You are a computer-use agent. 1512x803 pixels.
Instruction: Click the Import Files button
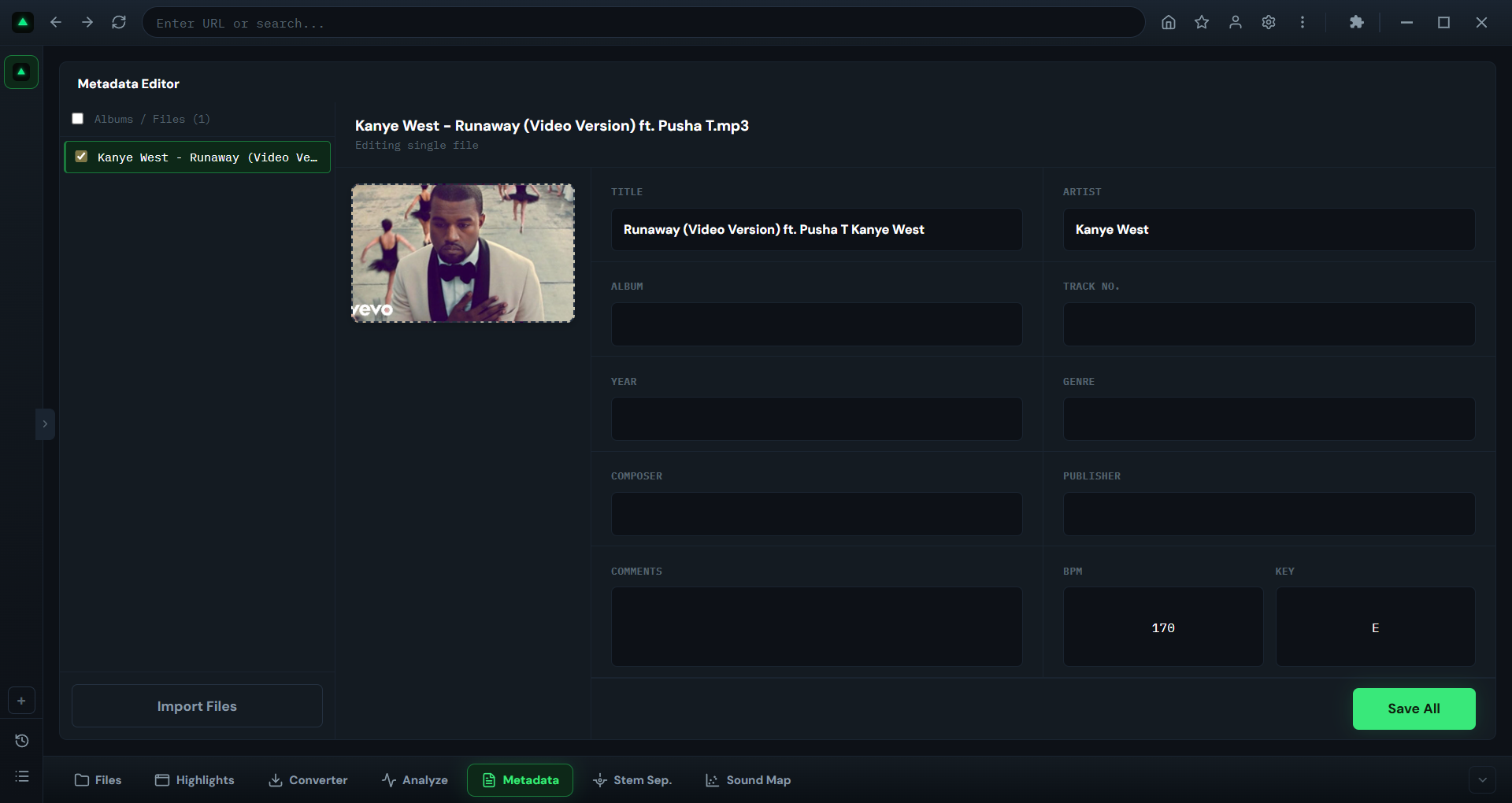pyautogui.click(x=197, y=706)
